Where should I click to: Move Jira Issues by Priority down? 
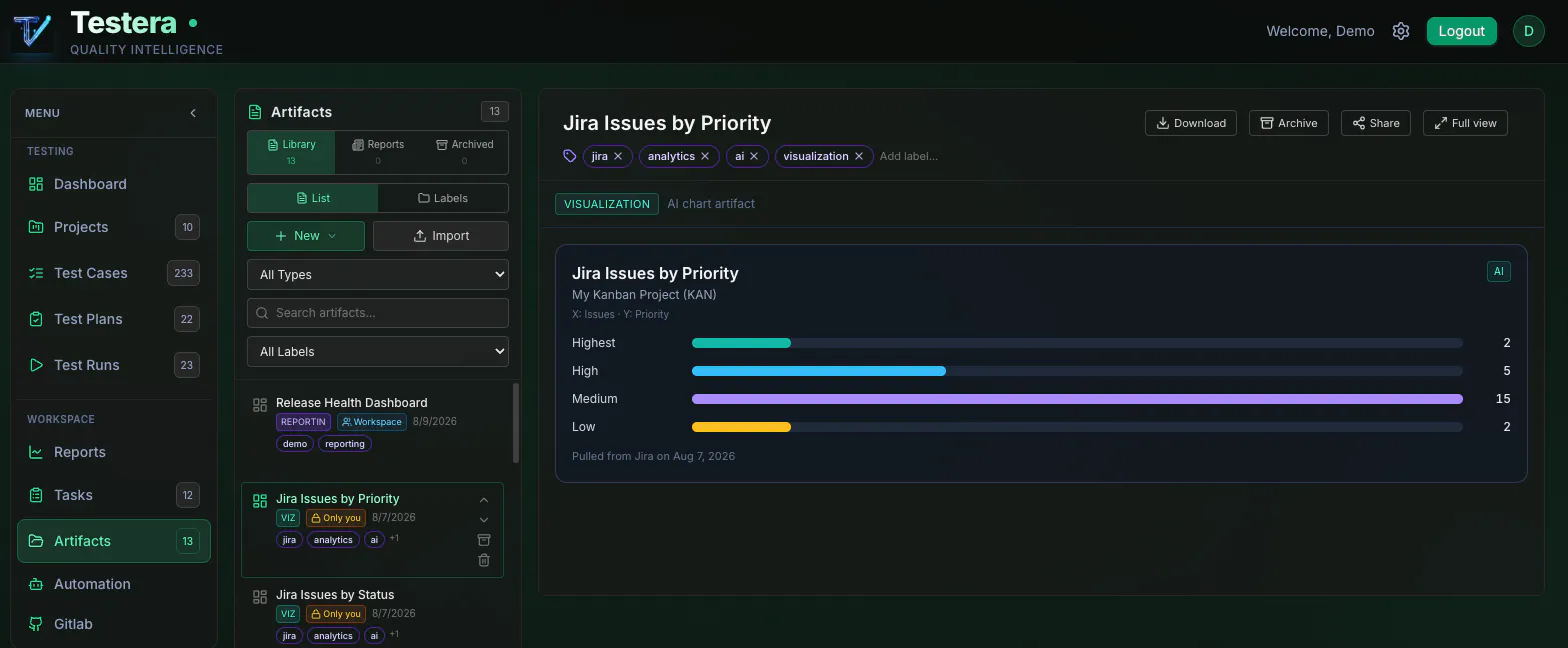click(484, 520)
